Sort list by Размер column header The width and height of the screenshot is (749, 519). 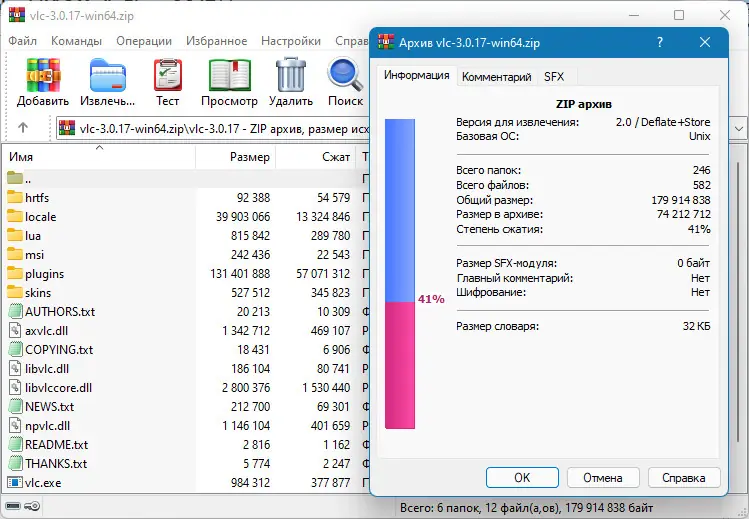[x=235, y=157]
